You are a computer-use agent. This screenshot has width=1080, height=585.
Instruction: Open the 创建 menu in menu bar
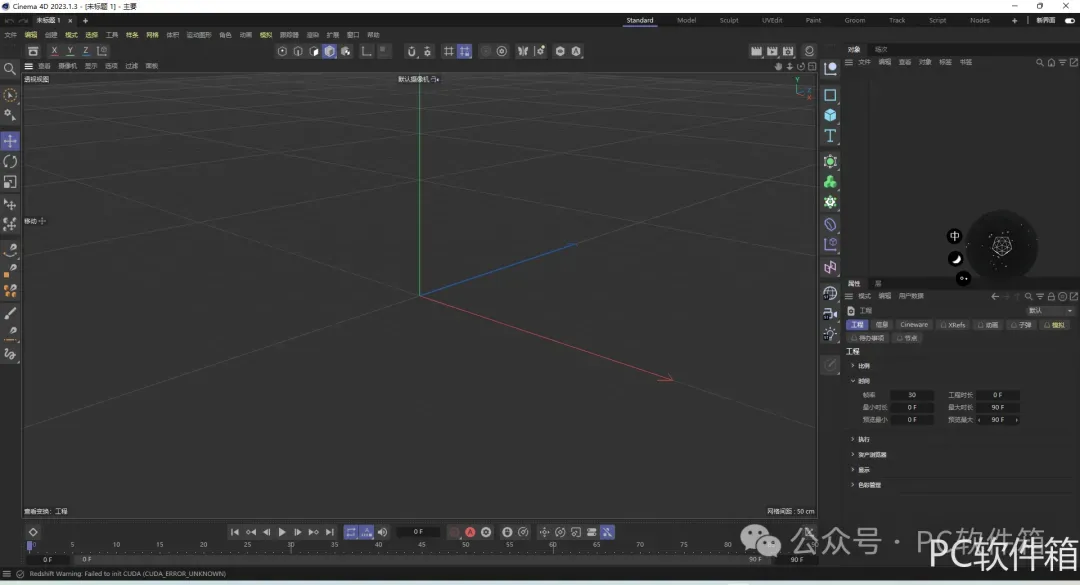tap(51, 34)
